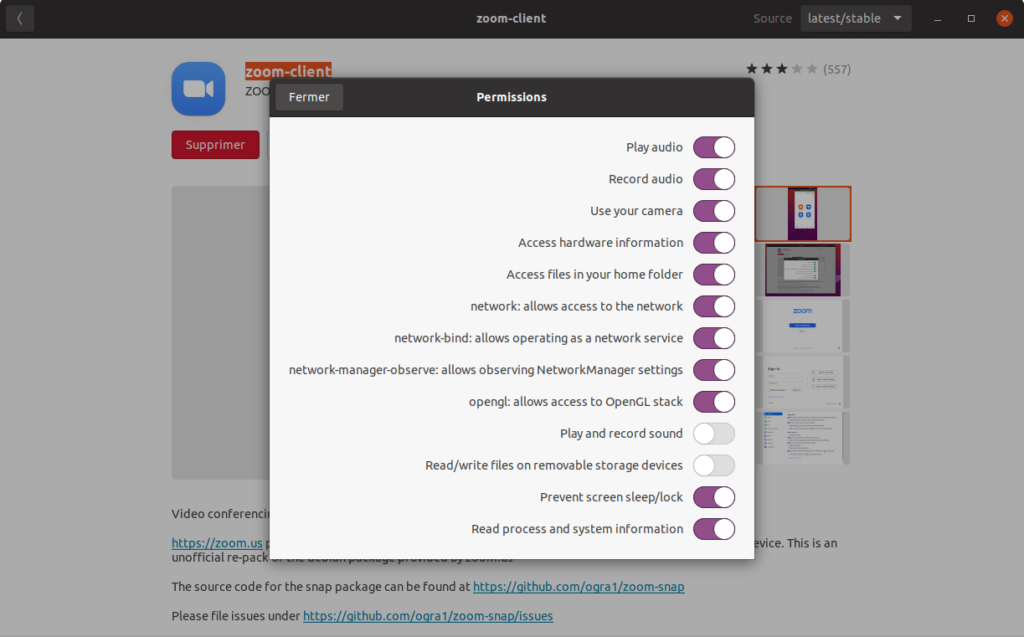Click the highlighted zoom-client app title
The width and height of the screenshot is (1024, 637).
[288, 71]
